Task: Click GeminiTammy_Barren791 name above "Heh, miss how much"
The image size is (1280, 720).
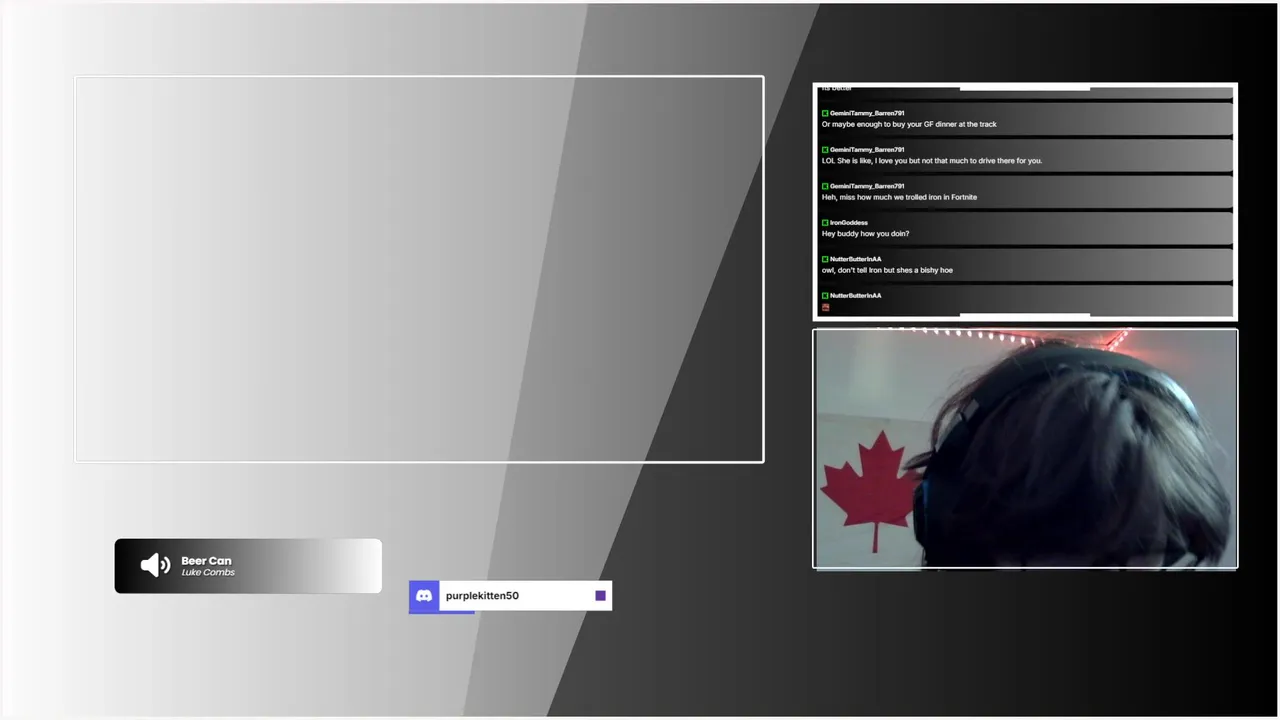Action: point(867,187)
